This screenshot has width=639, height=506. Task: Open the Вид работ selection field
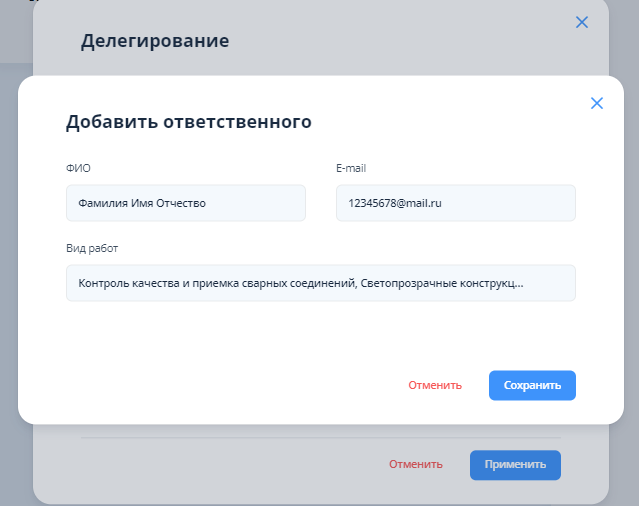(x=320, y=283)
